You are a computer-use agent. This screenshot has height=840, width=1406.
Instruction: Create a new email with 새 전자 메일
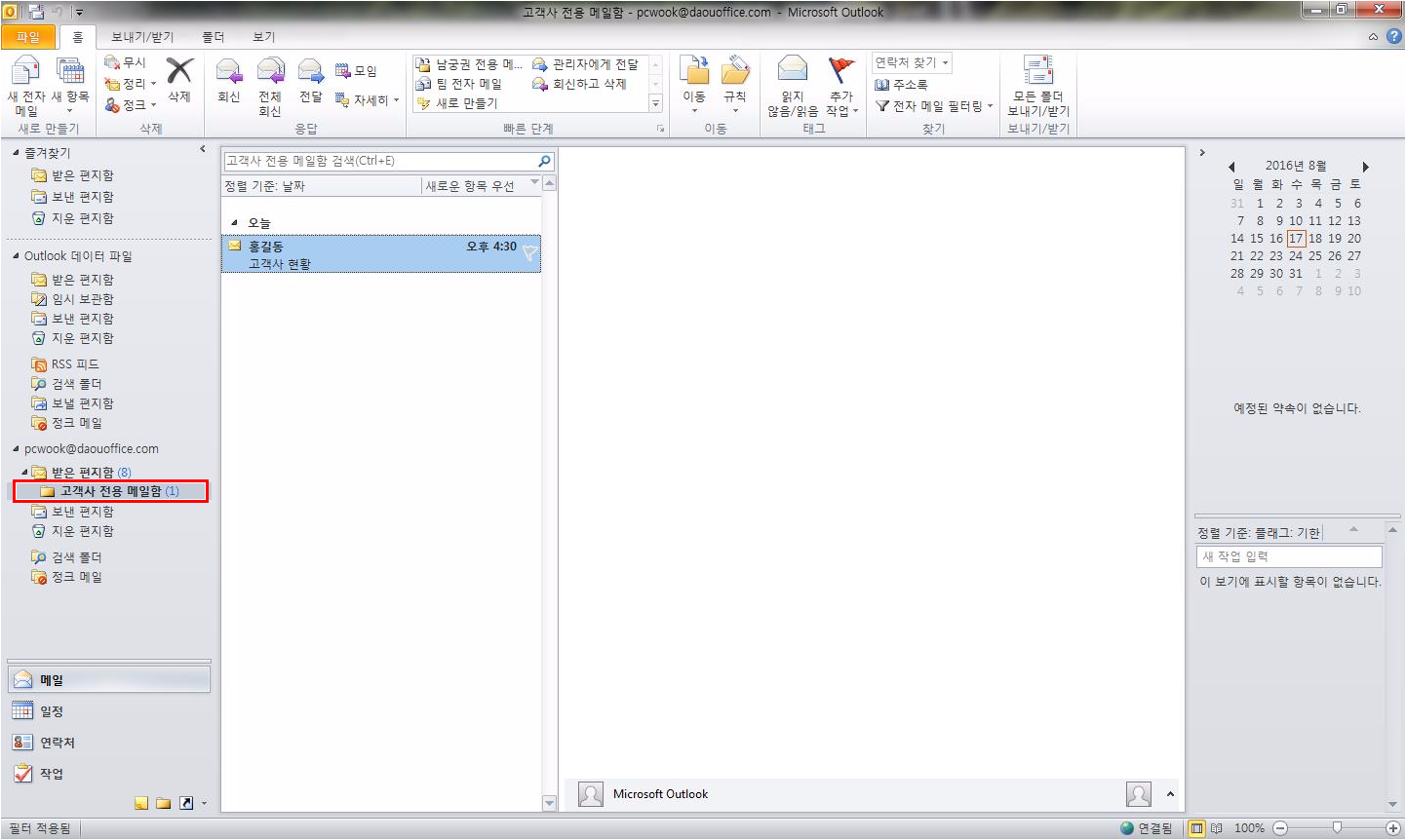(26, 87)
